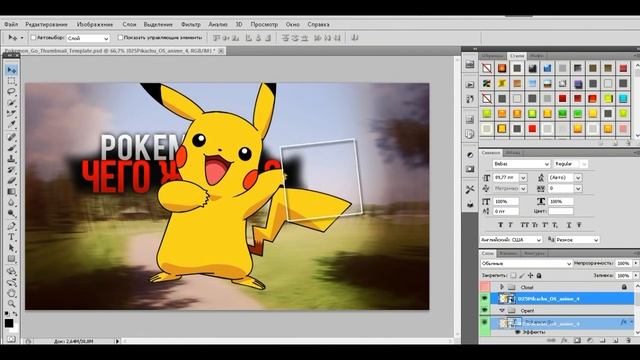The width and height of the screenshot is (640, 360).
Task: Click lock position icon in Layers panel
Action: [530, 276]
